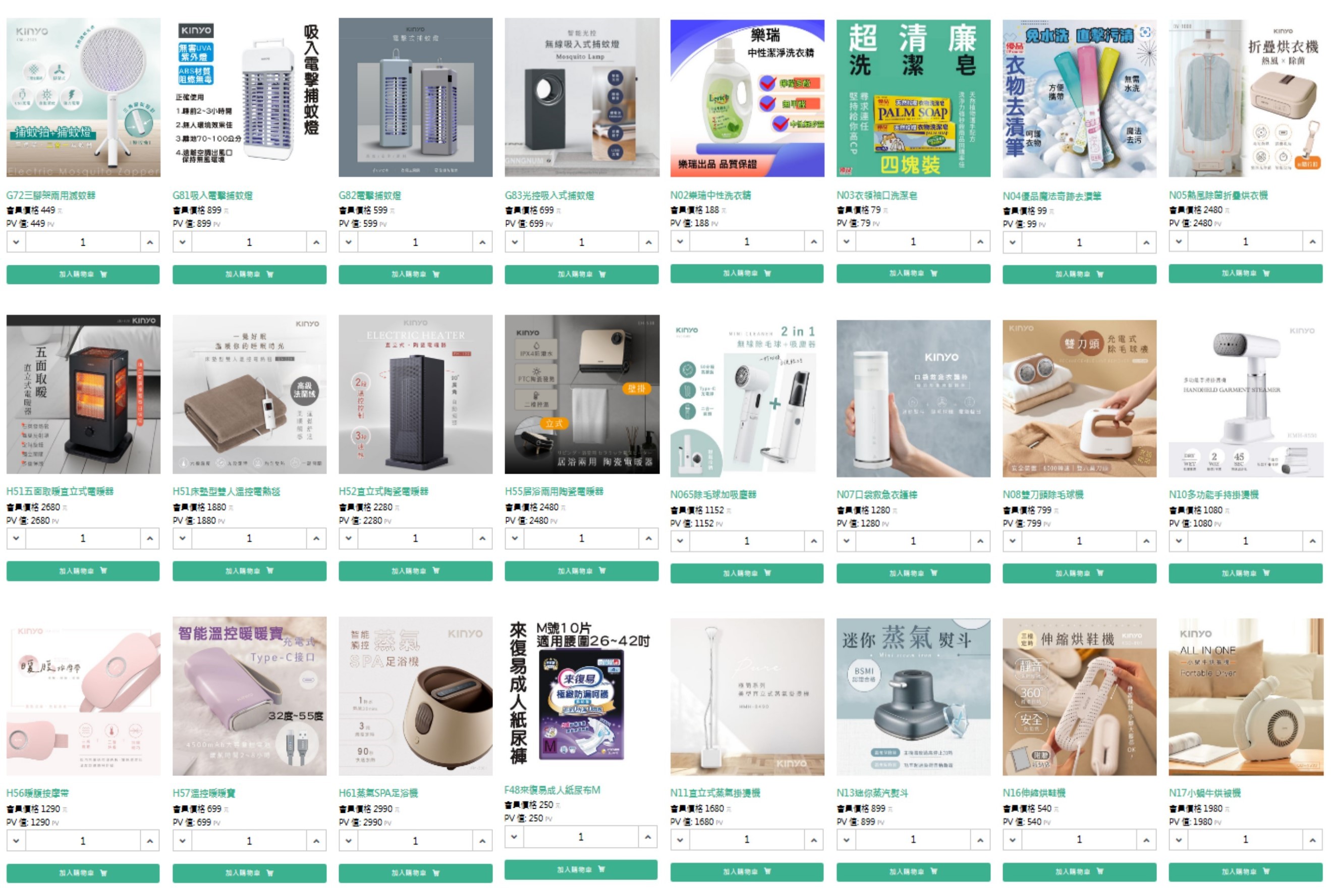This screenshot has height=896, width=1331.
Task: Increase quantity for H57 hand warmer
Action: (x=316, y=841)
